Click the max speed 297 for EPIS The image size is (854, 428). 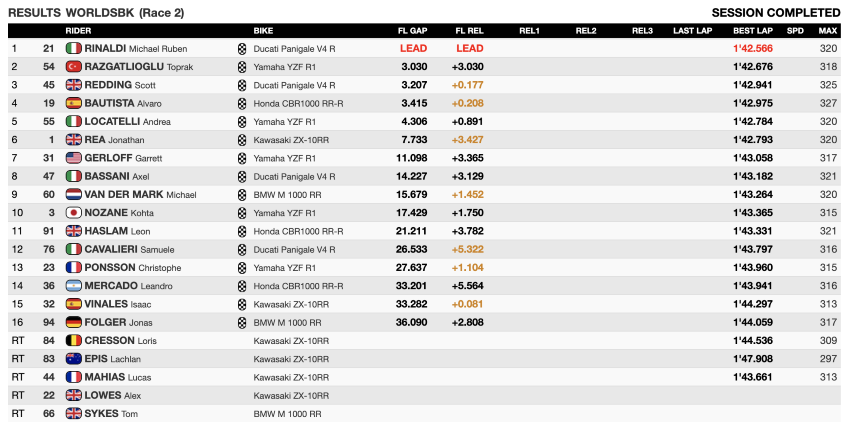click(x=828, y=358)
